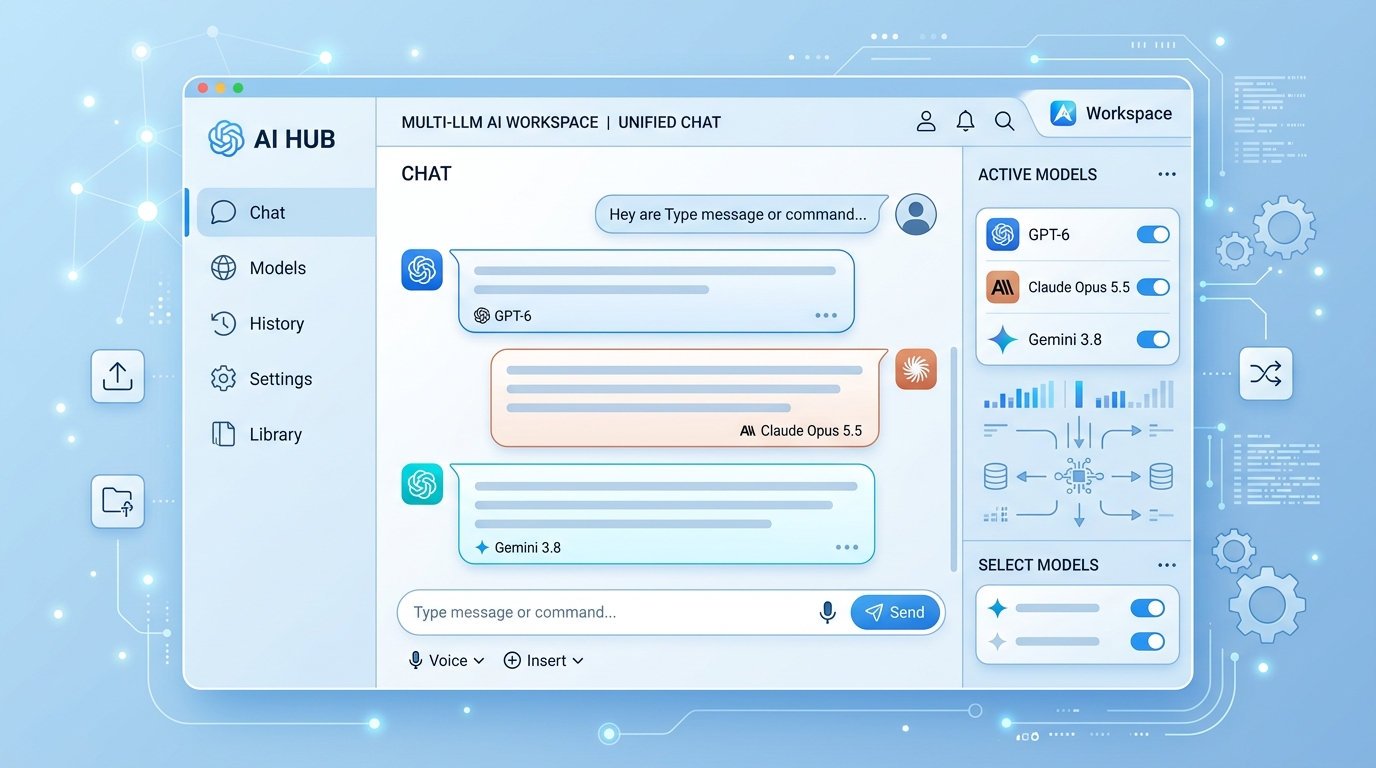
Task: Open Library in the sidebar
Action: tap(256, 434)
